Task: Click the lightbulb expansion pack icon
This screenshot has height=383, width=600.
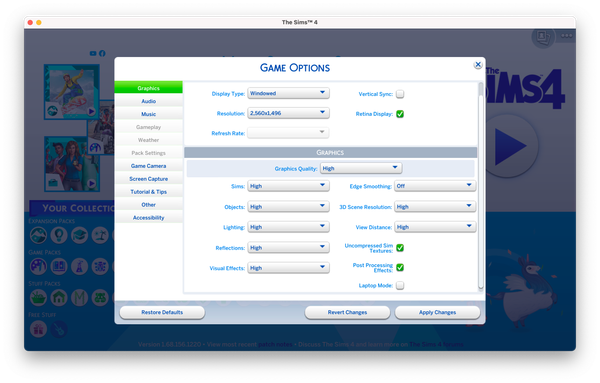Action: pos(59,235)
